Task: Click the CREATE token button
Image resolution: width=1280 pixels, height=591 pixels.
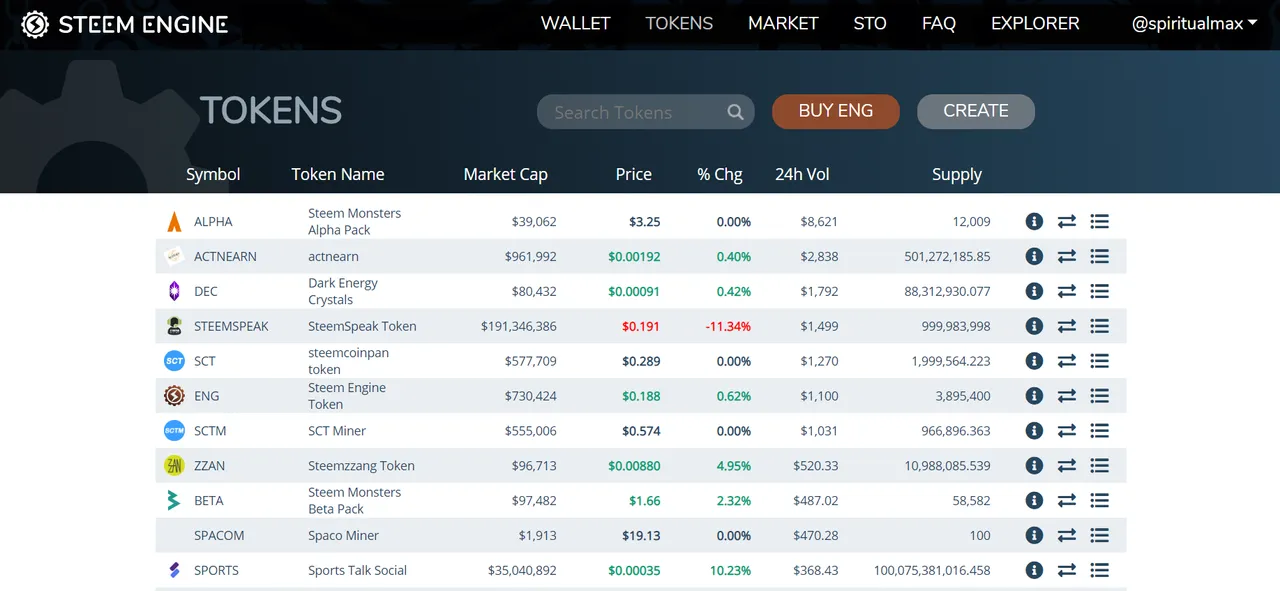Action: pos(976,111)
